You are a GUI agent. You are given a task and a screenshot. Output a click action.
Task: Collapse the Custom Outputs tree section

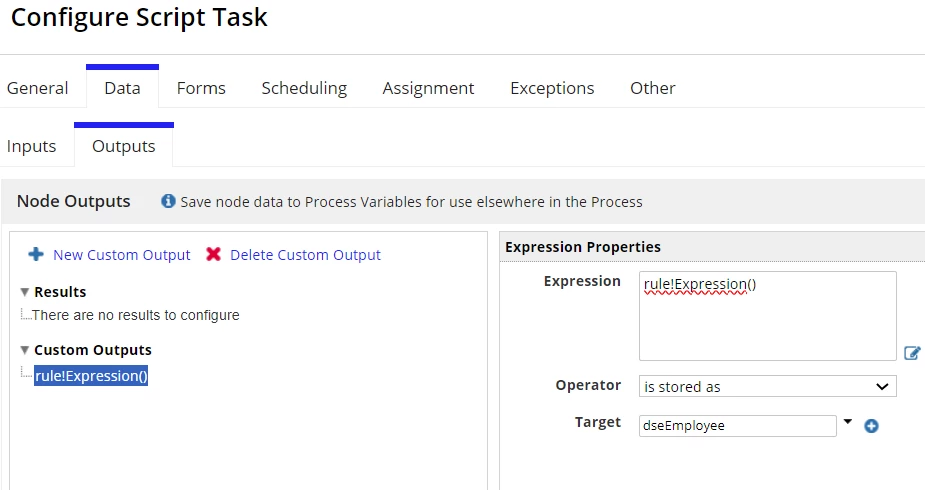pyautogui.click(x=25, y=350)
